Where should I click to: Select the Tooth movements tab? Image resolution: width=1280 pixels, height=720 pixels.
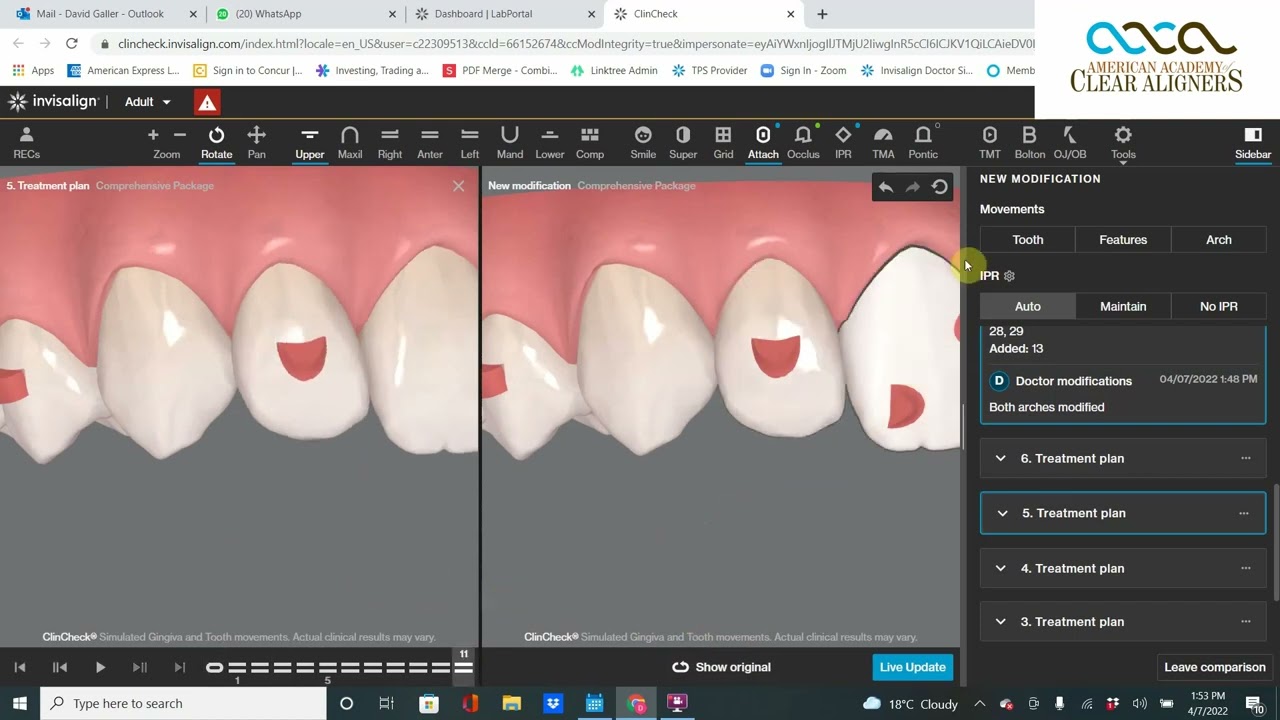pos(1027,240)
